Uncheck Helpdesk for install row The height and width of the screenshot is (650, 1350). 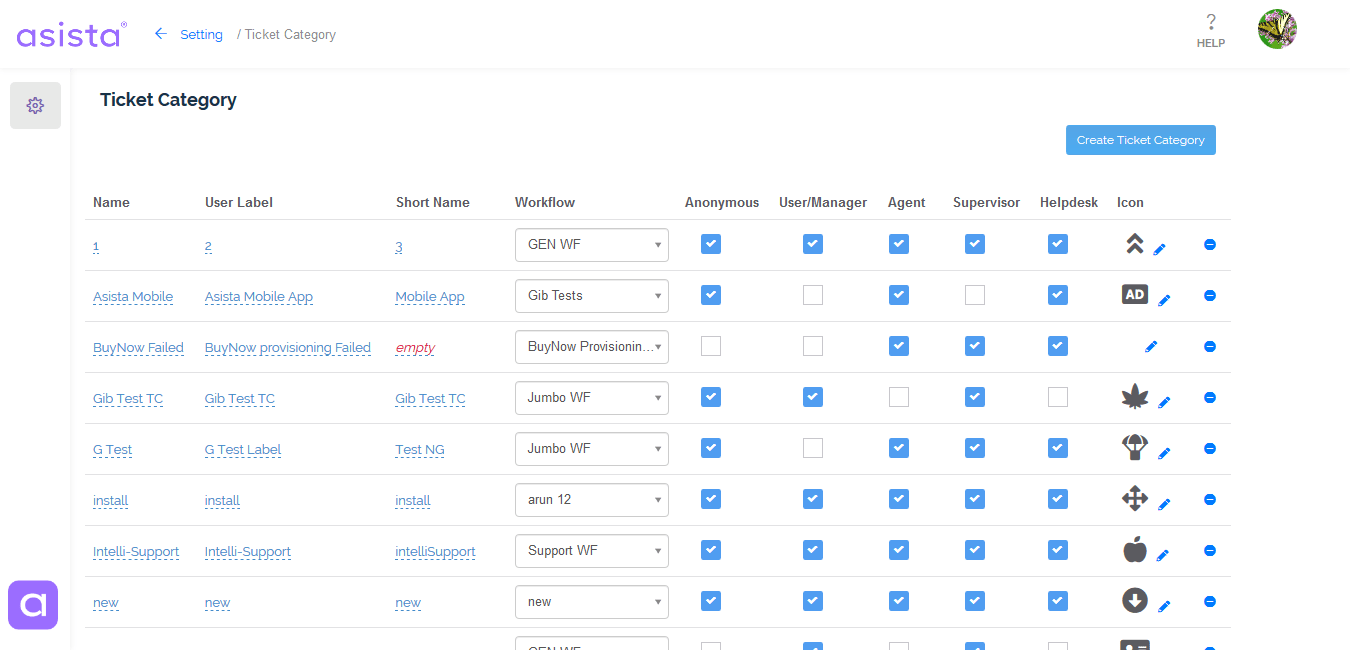click(x=1058, y=499)
